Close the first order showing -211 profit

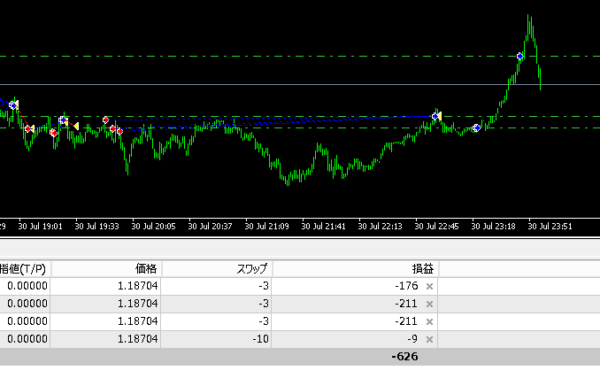coord(429,304)
